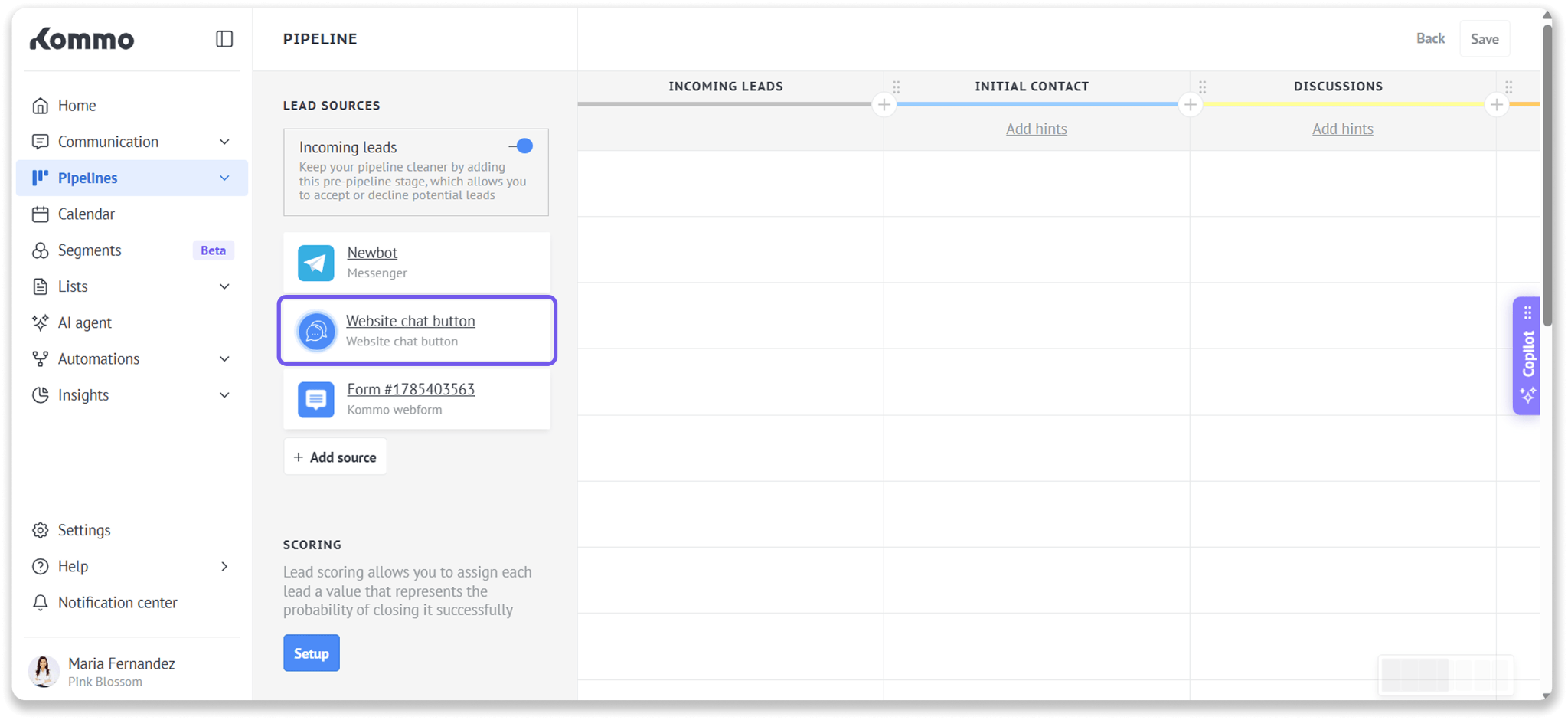Click the scoring Setup button
1568x720 pixels.
[312, 653]
